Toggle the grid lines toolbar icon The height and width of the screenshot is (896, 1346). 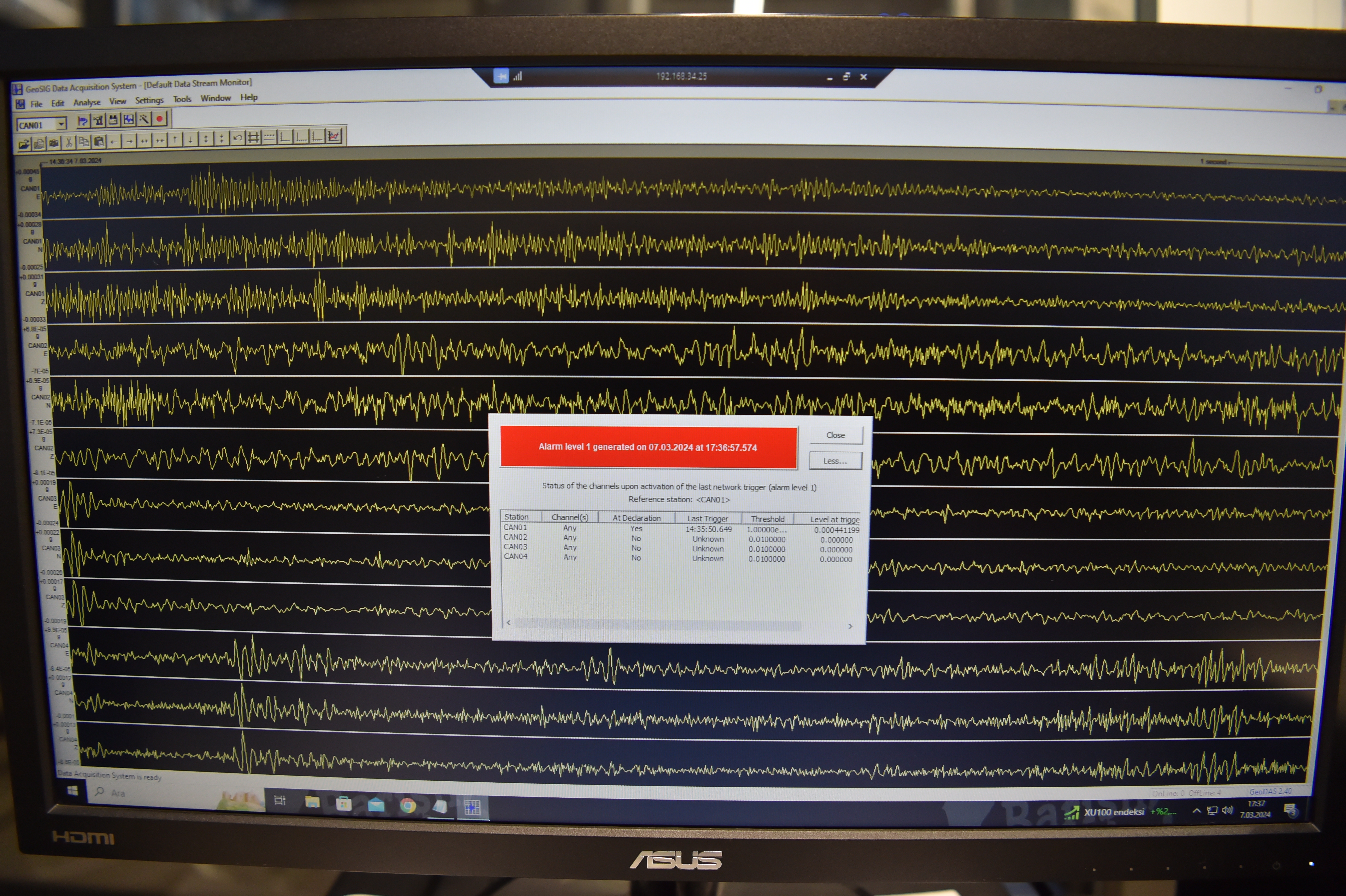coord(253,138)
